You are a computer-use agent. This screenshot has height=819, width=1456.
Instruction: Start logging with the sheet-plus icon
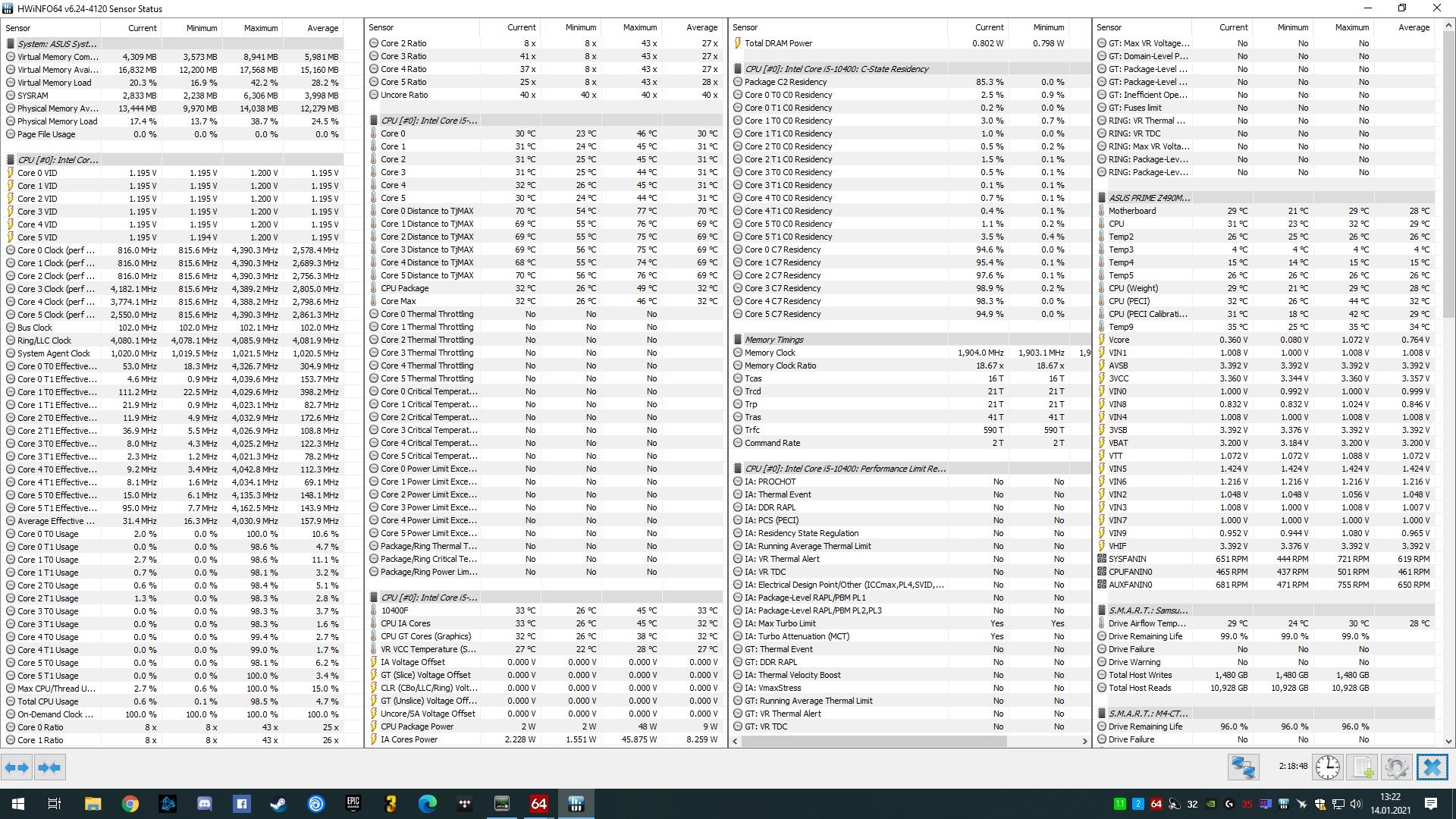pos(1363,767)
